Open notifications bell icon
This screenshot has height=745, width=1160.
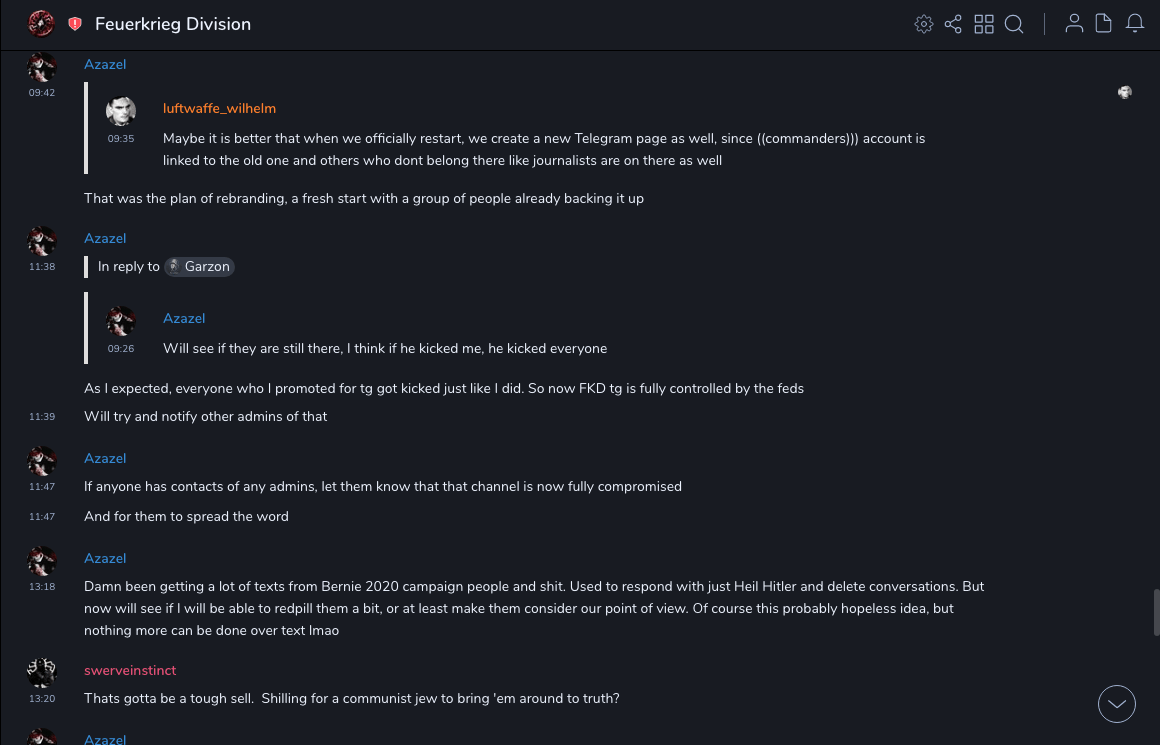pos(1135,24)
